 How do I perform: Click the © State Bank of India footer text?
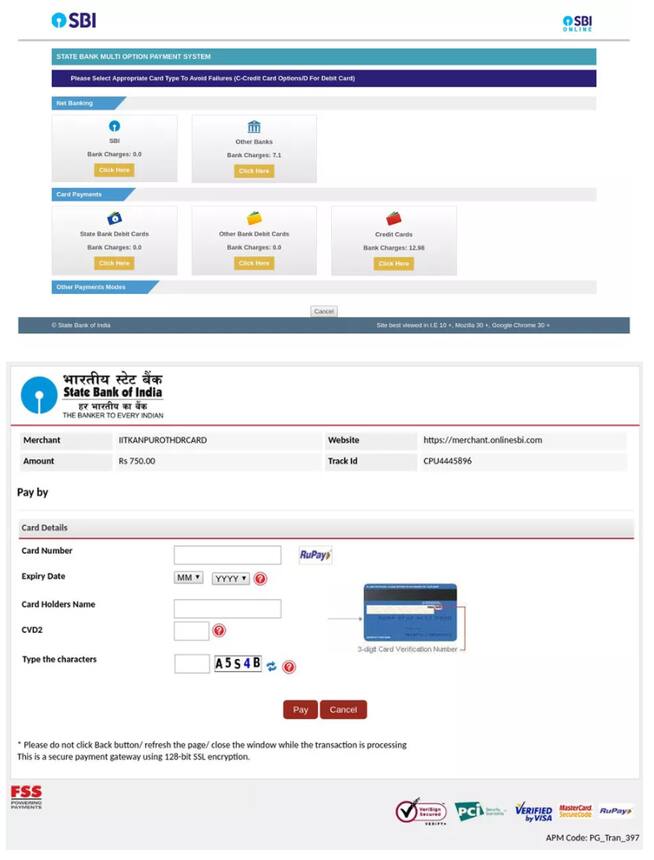pos(81,325)
